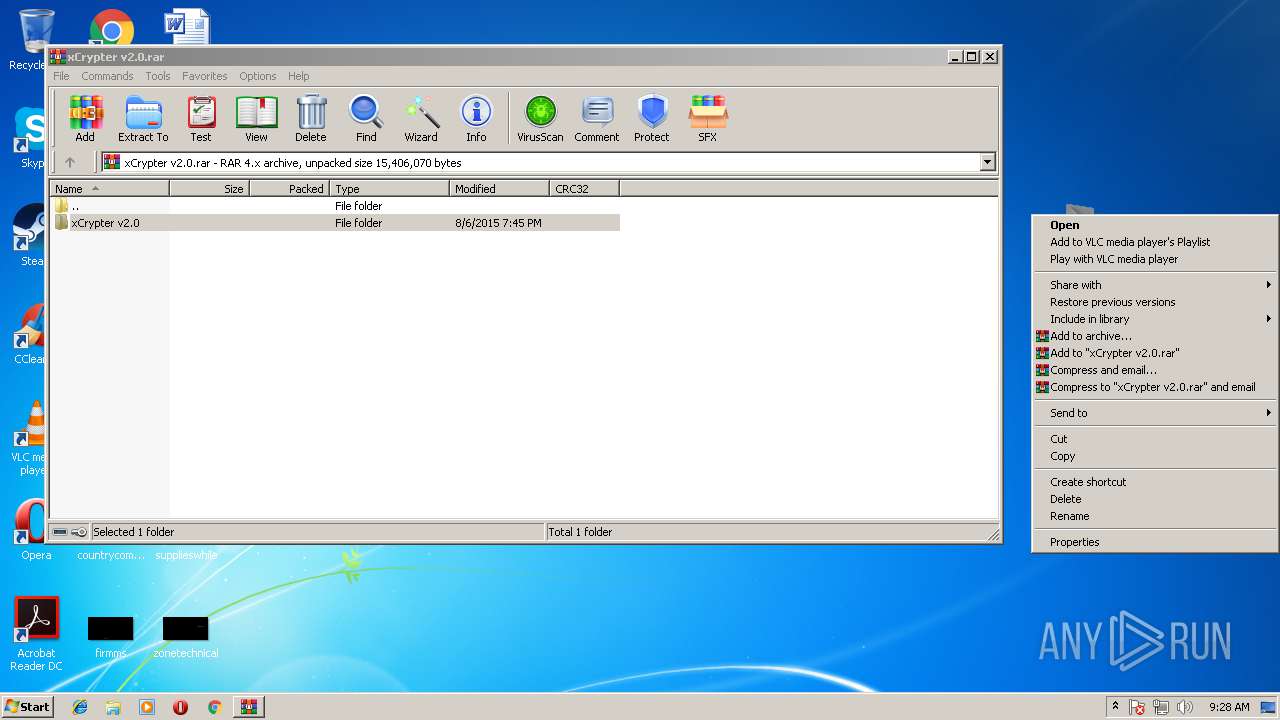Screen dimensions: 1280x720
Task: Select Play with VLC media player
Action: pos(1155,259)
